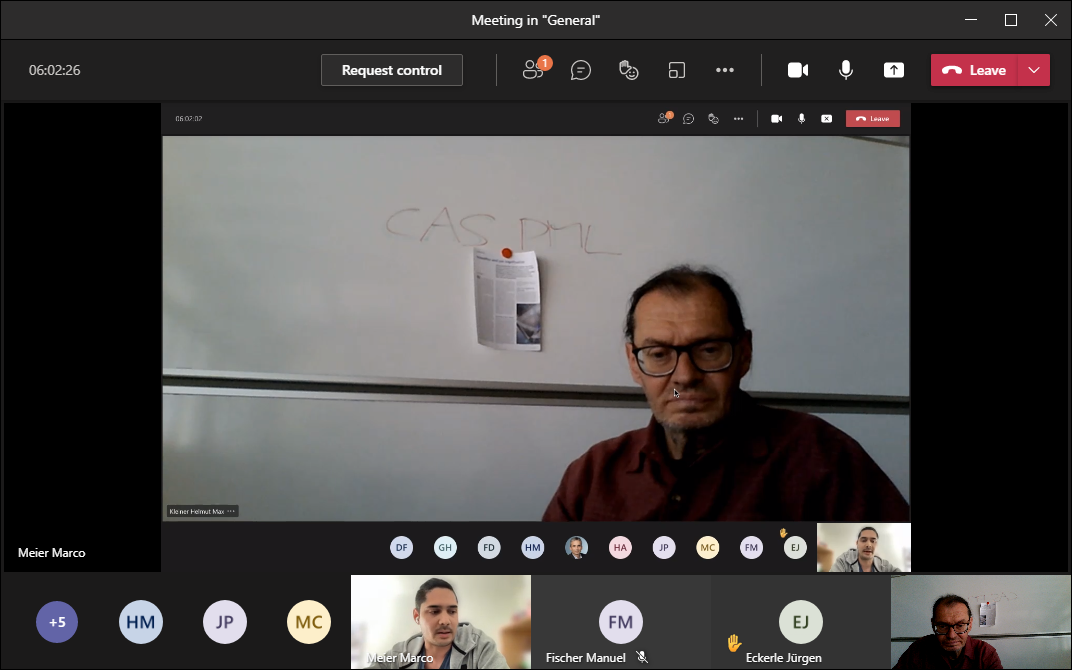
Task: Mute or unmute the microphone
Action: 846,70
